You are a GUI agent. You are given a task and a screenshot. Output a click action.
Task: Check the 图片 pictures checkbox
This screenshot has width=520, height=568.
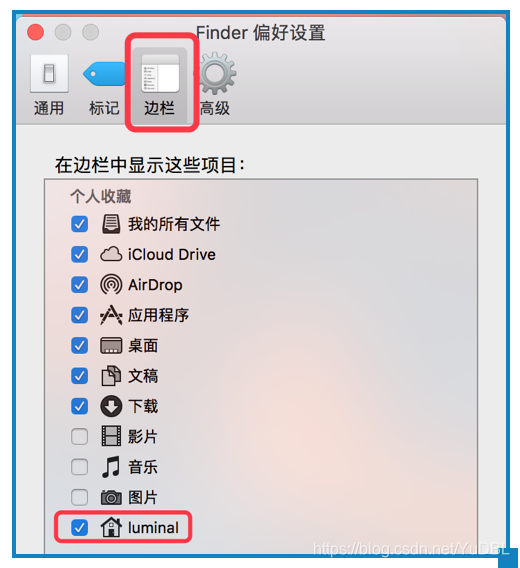pyautogui.click(x=79, y=497)
